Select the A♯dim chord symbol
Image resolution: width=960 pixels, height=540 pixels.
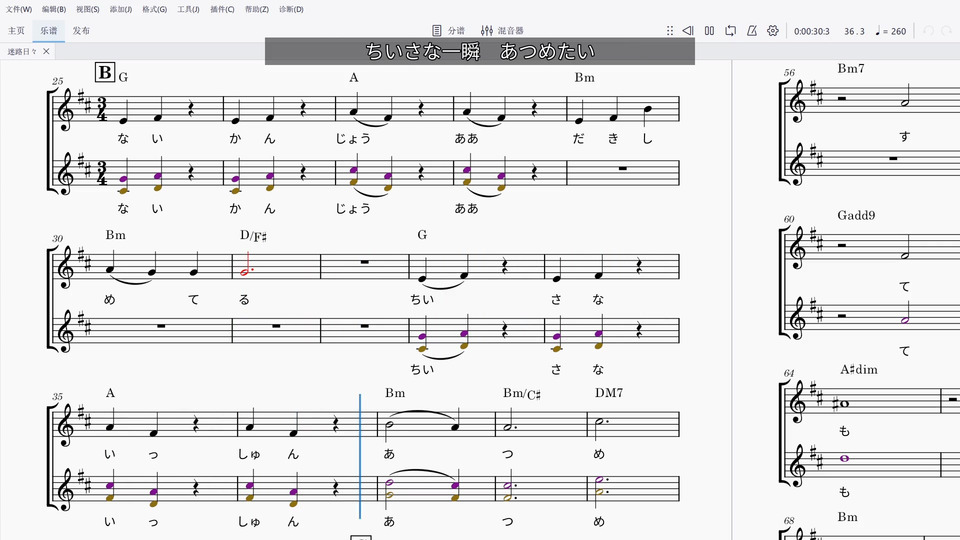point(859,370)
